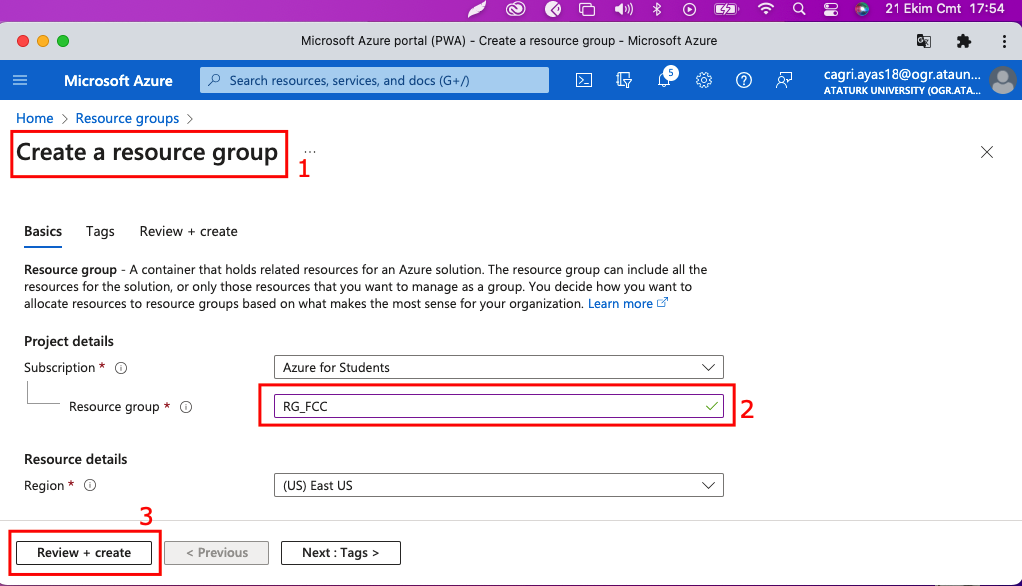Click the info icon next to Subscription
The height and width of the screenshot is (586, 1022).
click(121, 368)
